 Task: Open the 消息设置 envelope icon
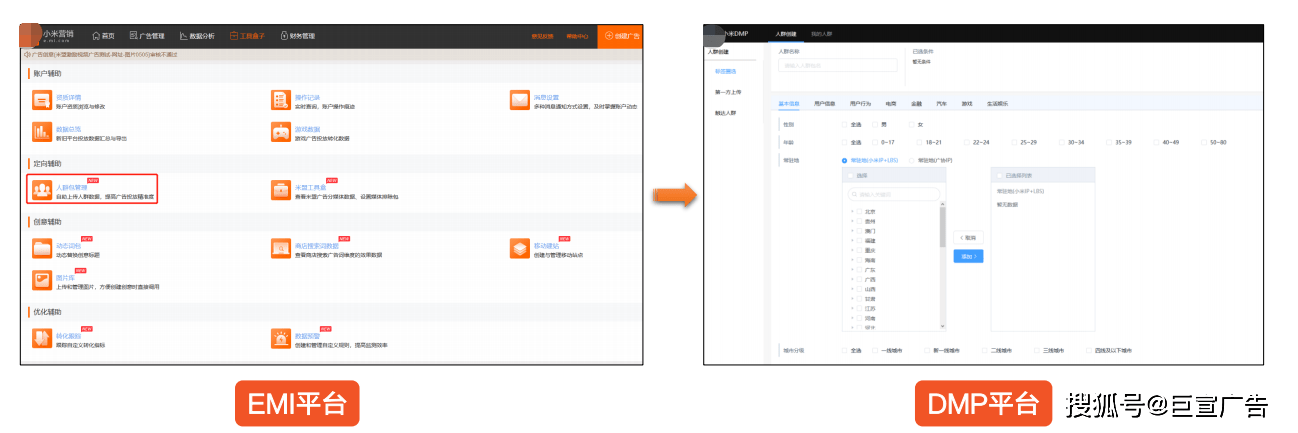(x=519, y=100)
